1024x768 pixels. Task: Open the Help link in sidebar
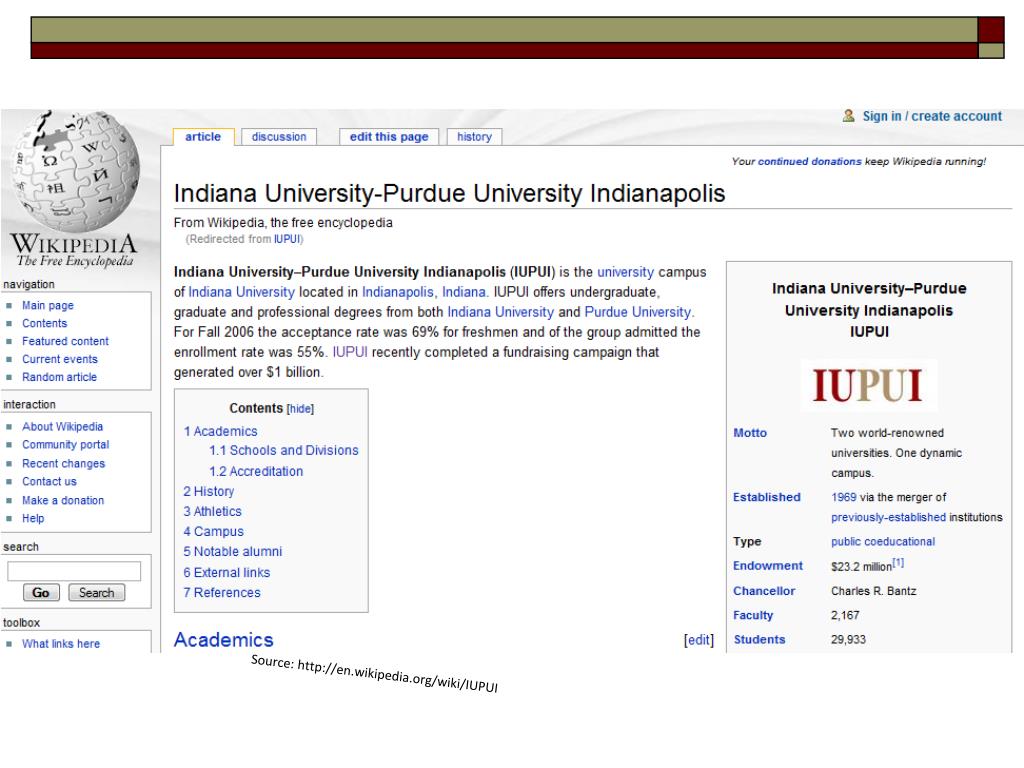tap(33, 519)
